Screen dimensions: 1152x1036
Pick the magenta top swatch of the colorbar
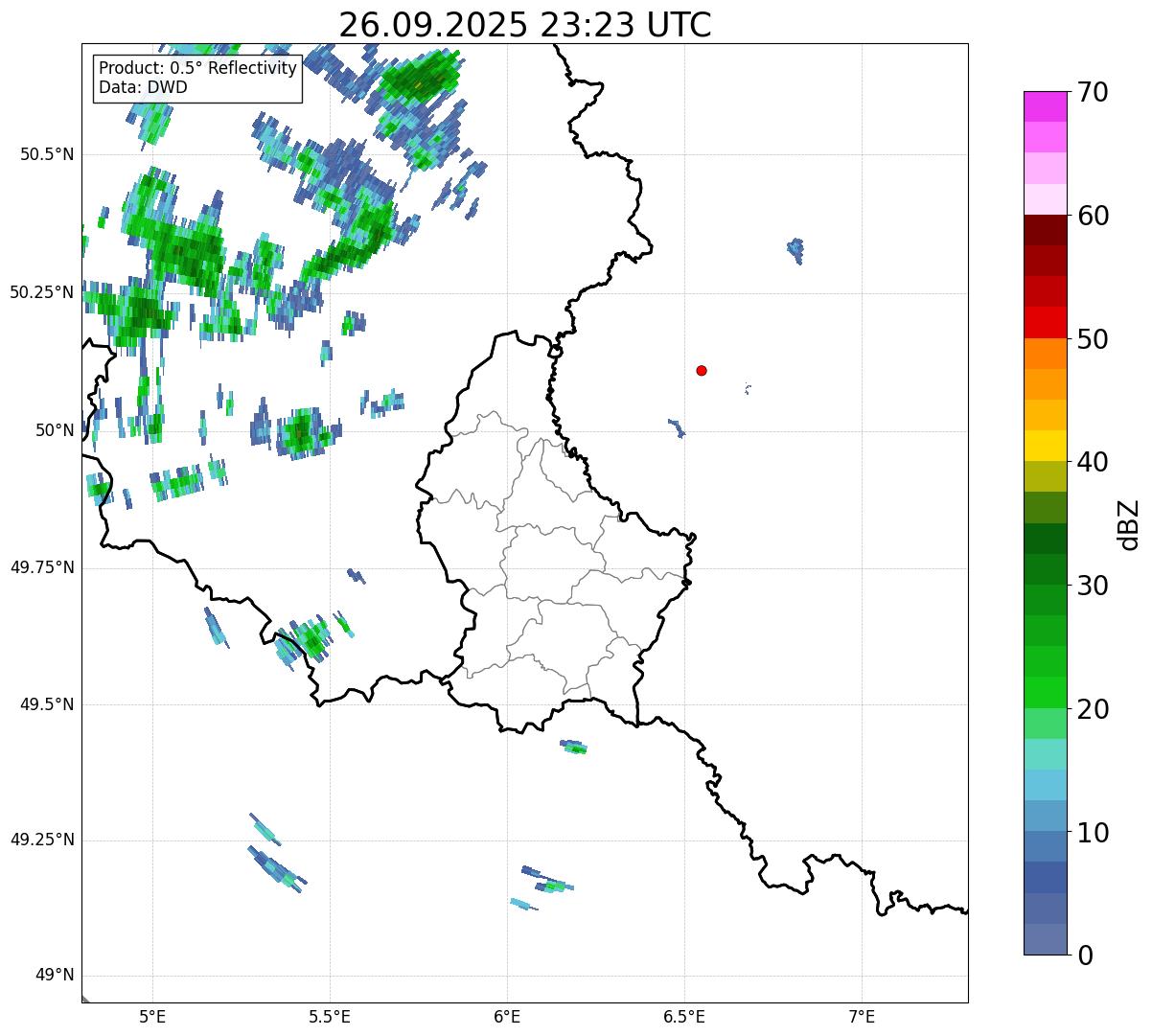1046,106
